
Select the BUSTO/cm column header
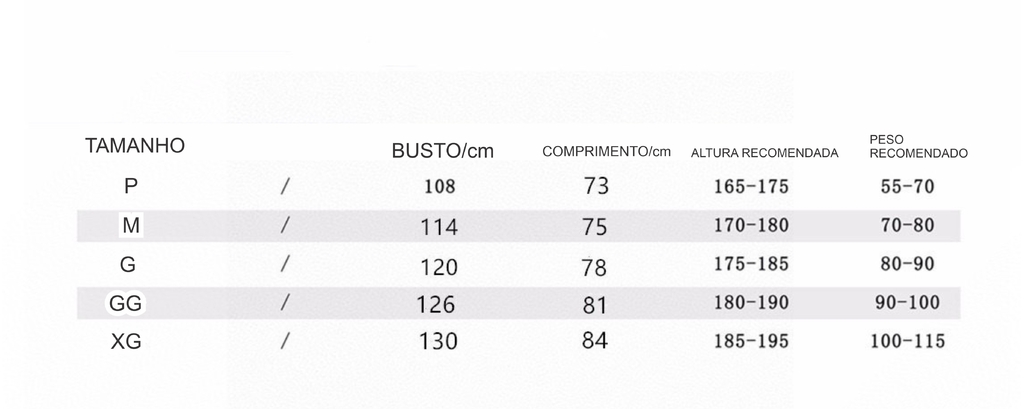tap(443, 151)
